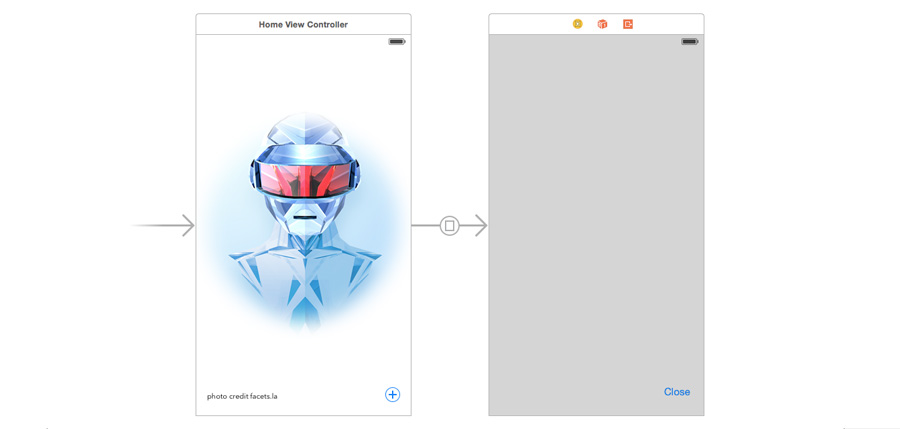900x429 pixels.
Task: Select the robot helmet image view
Action: (x=304, y=224)
